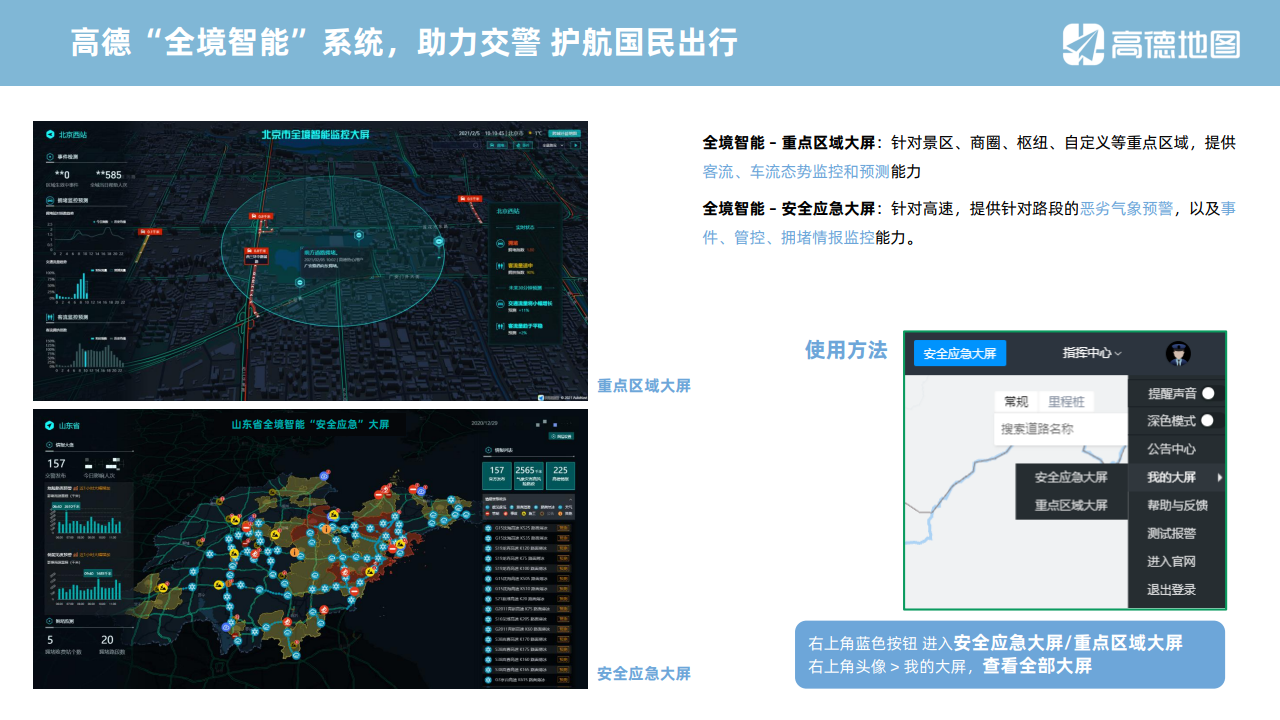
Task: Click the play button on the Beijing dashboard
Action: [x=575, y=145]
